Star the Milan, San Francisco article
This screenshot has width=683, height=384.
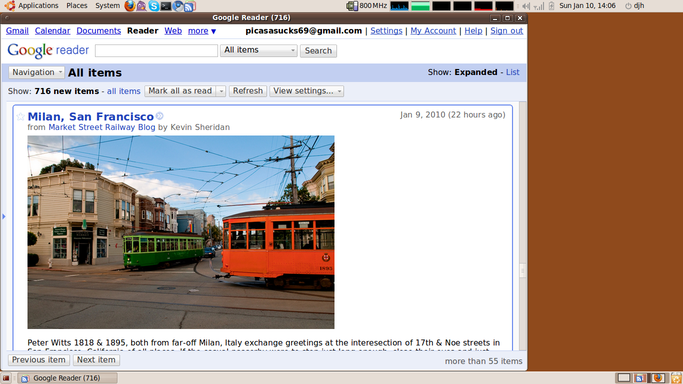20,117
